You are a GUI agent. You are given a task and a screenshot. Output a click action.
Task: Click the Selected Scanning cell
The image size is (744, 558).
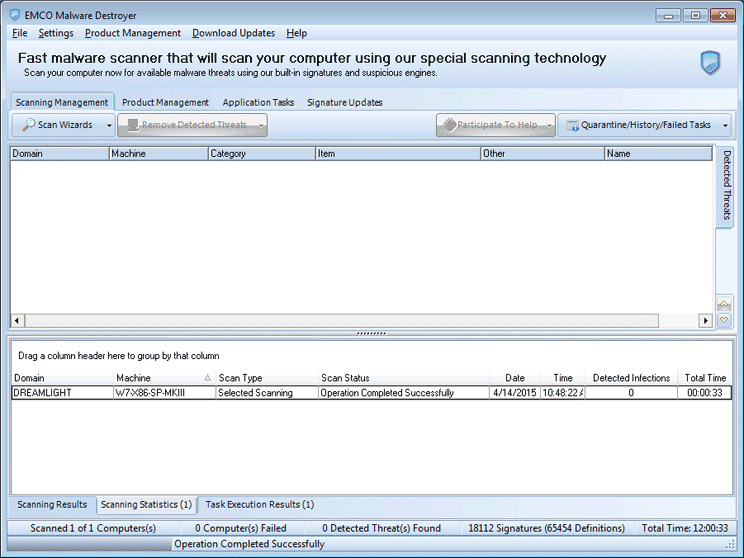(x=267, y=393)
